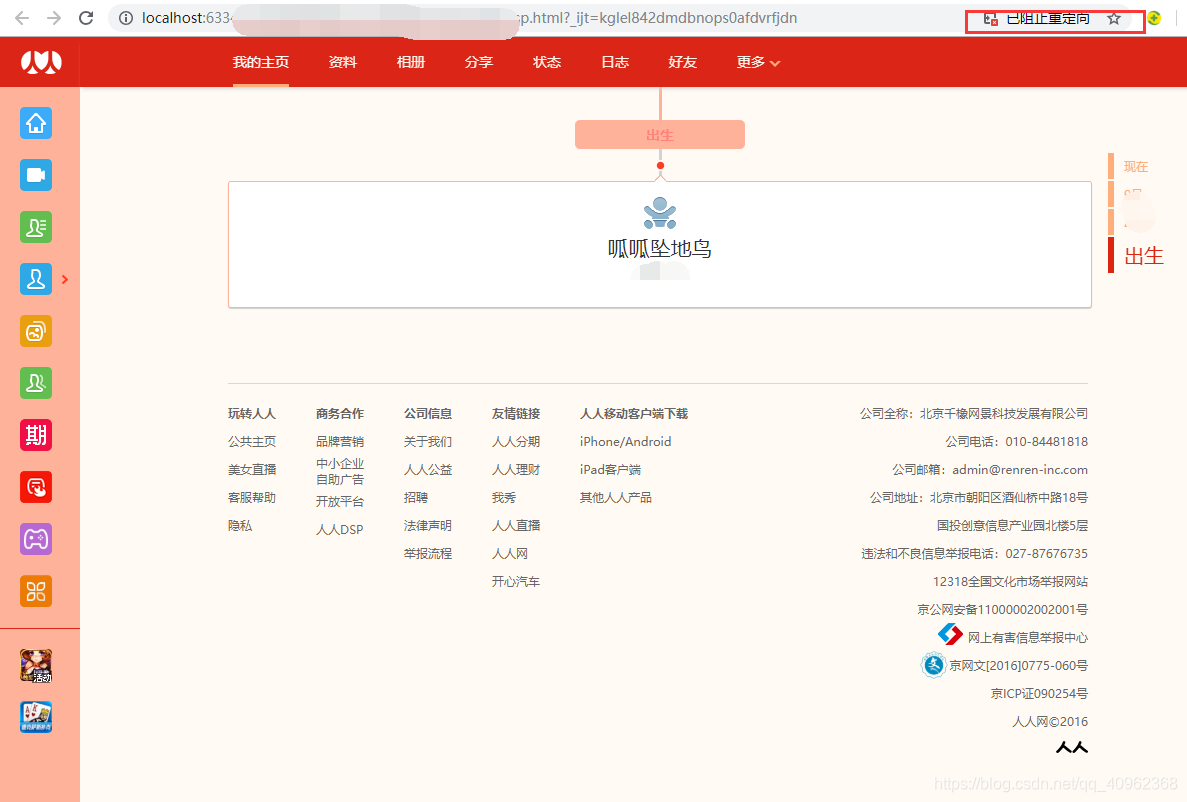The height and width of the screenshot is (802, 1187).
Task: Click the 品牌营销 footer link
Action: click(340, 442)
